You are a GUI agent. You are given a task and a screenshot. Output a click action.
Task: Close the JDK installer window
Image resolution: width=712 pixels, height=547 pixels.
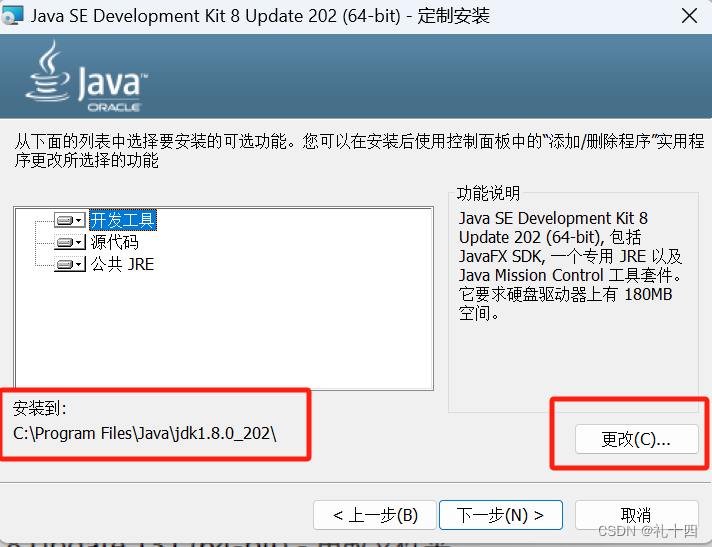[x=689, y=16]
